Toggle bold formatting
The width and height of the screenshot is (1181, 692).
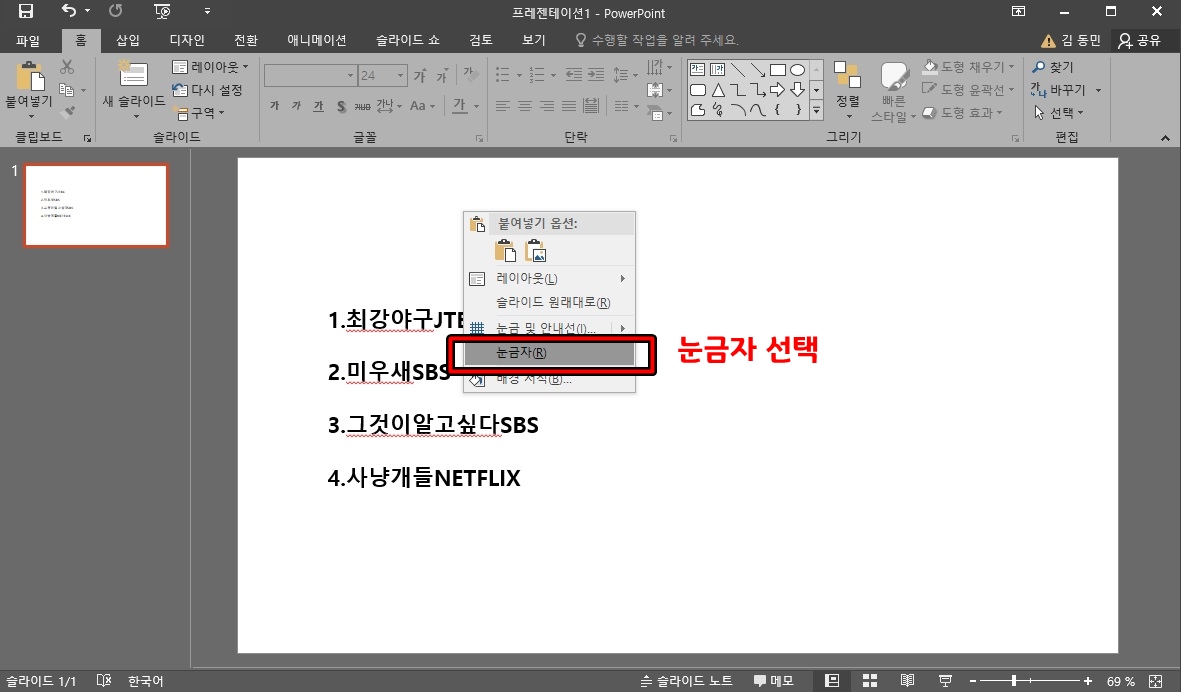click(274, 106)
